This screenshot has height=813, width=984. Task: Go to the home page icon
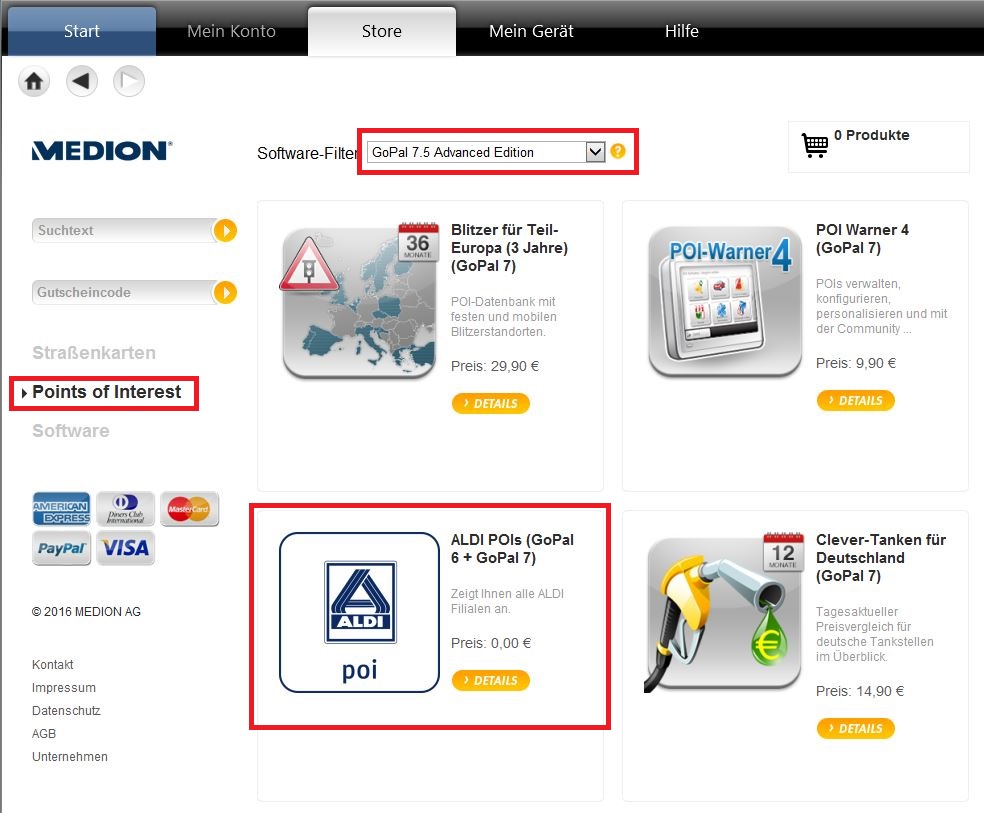tap(34, 81)
